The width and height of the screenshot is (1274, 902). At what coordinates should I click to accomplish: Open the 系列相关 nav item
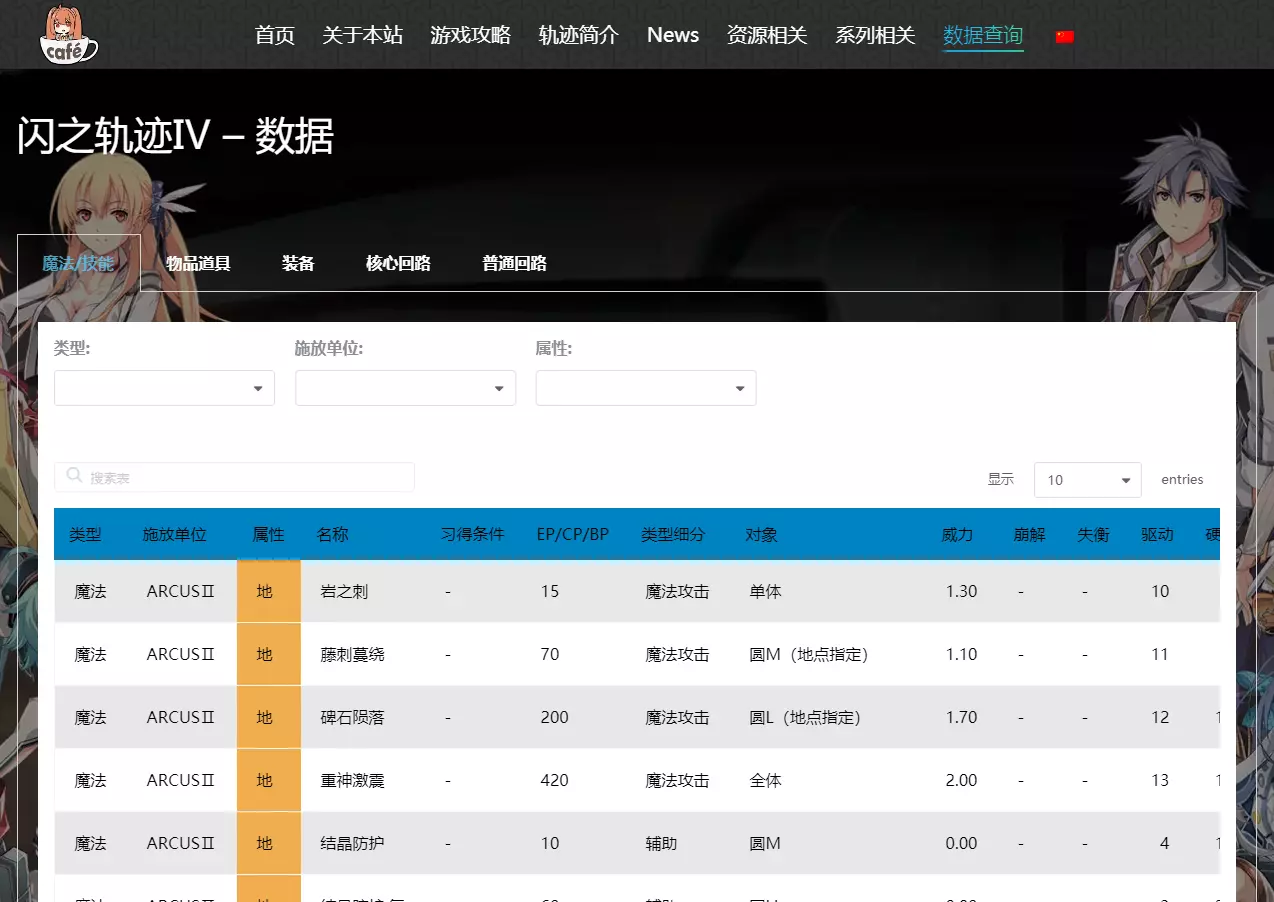875,35
